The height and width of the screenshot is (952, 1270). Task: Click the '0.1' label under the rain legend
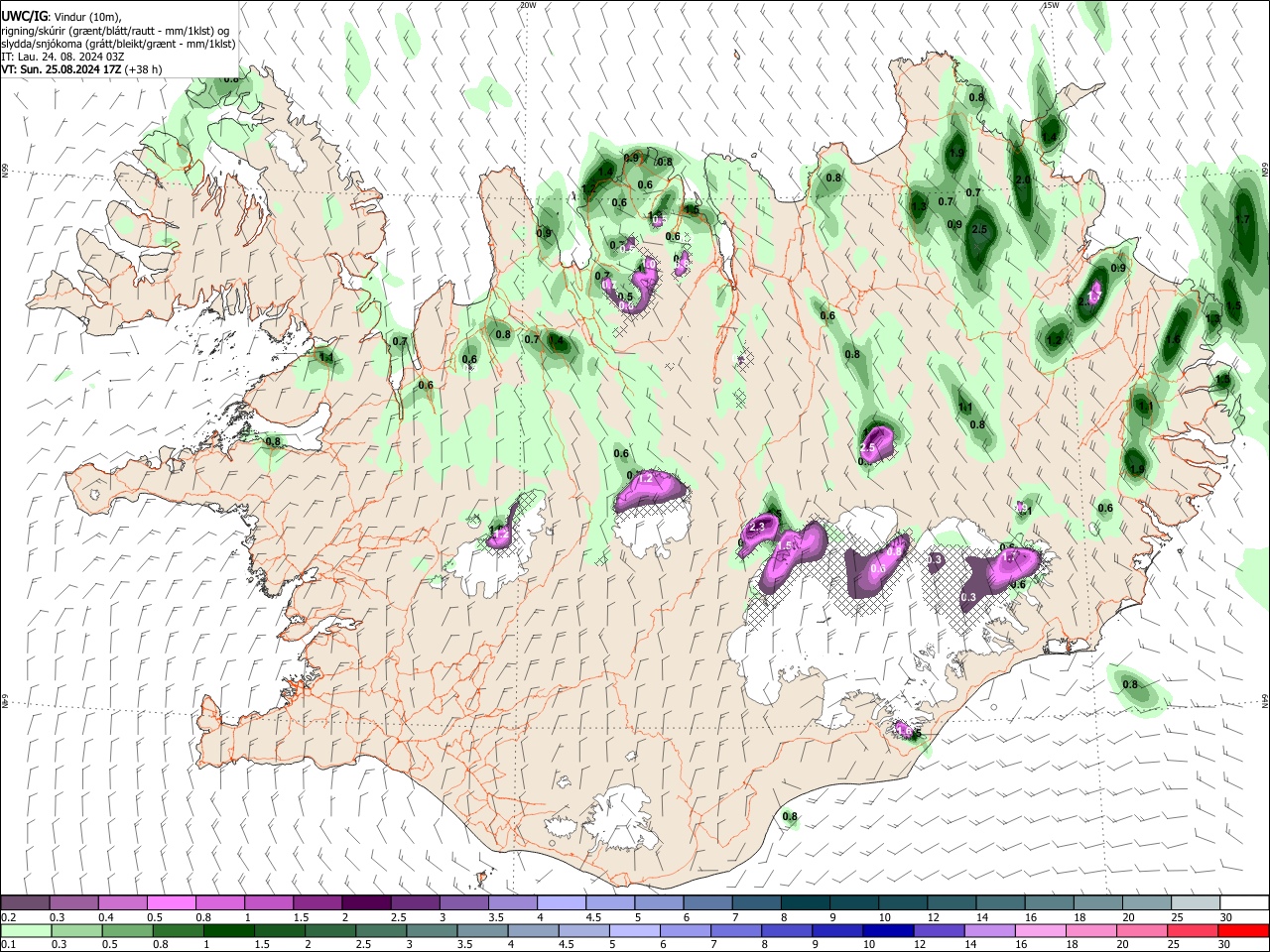pos(7,945)
